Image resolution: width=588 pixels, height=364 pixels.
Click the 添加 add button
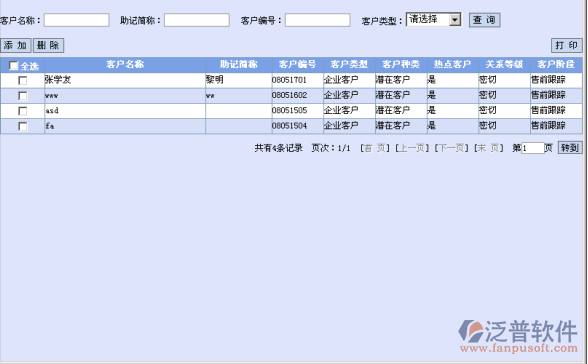tap(15, 45)
